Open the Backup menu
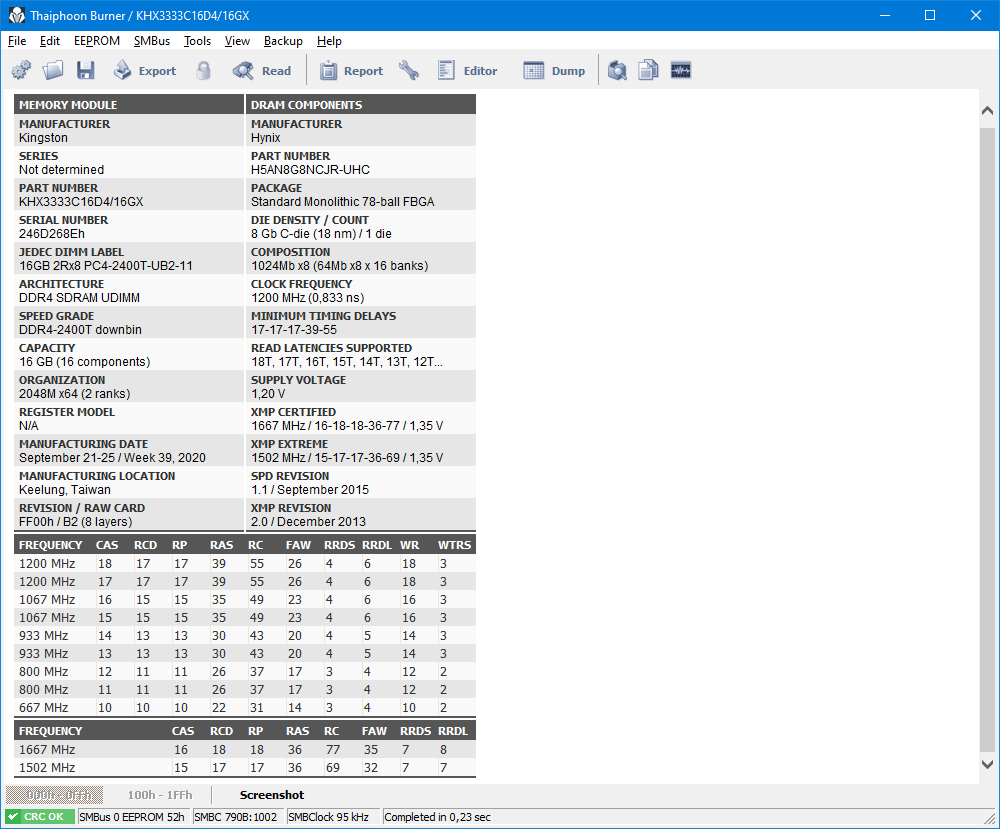 coord(283,41)
